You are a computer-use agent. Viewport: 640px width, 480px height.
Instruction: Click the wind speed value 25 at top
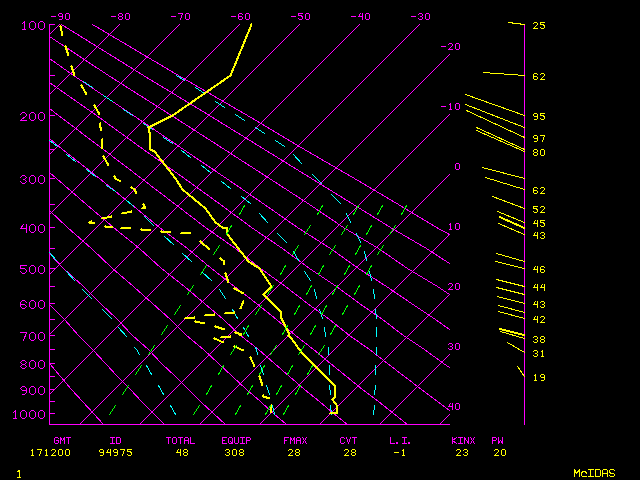point(538,25)
